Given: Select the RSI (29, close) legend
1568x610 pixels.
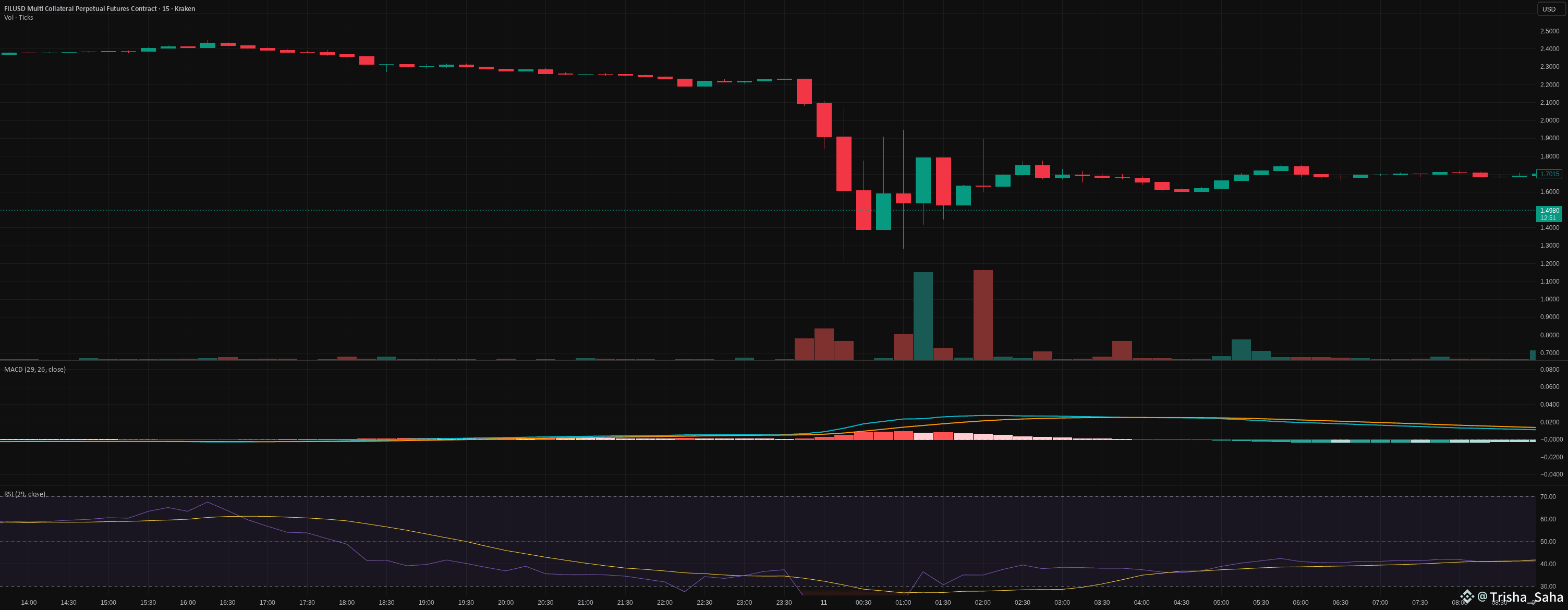Looking at the screenshot, I should click(x=25, y=494).
